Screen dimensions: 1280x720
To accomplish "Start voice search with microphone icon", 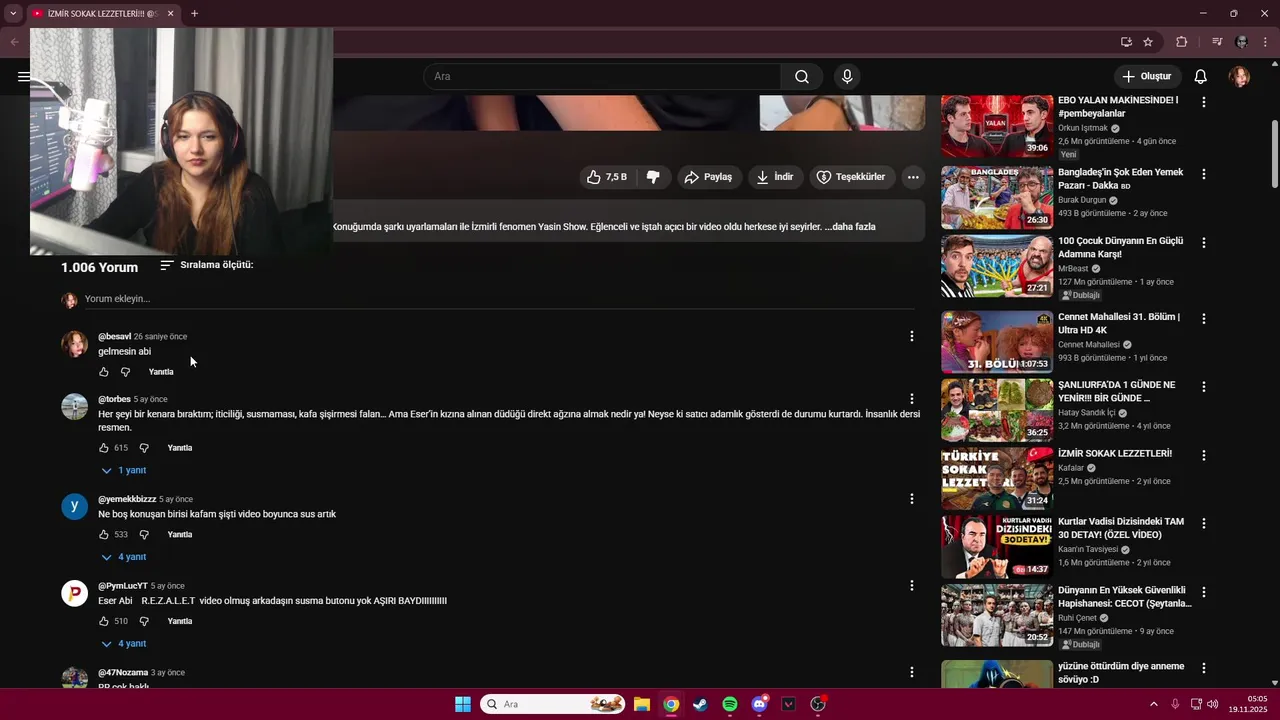I will click(847, 77).
